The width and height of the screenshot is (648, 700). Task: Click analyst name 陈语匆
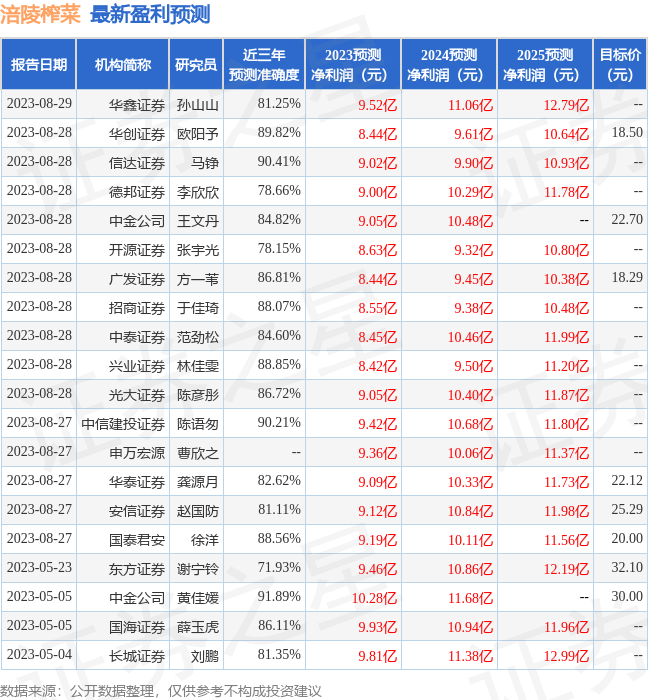point(198,424)
